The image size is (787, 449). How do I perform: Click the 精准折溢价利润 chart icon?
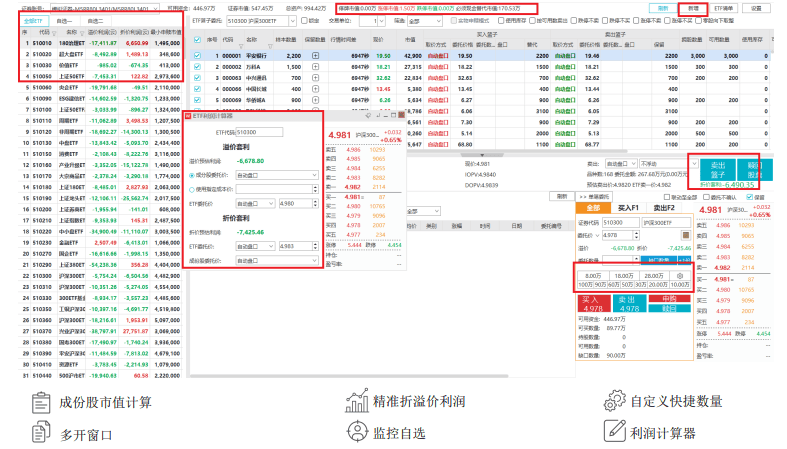pyautogui.click(x=357, y=400)
